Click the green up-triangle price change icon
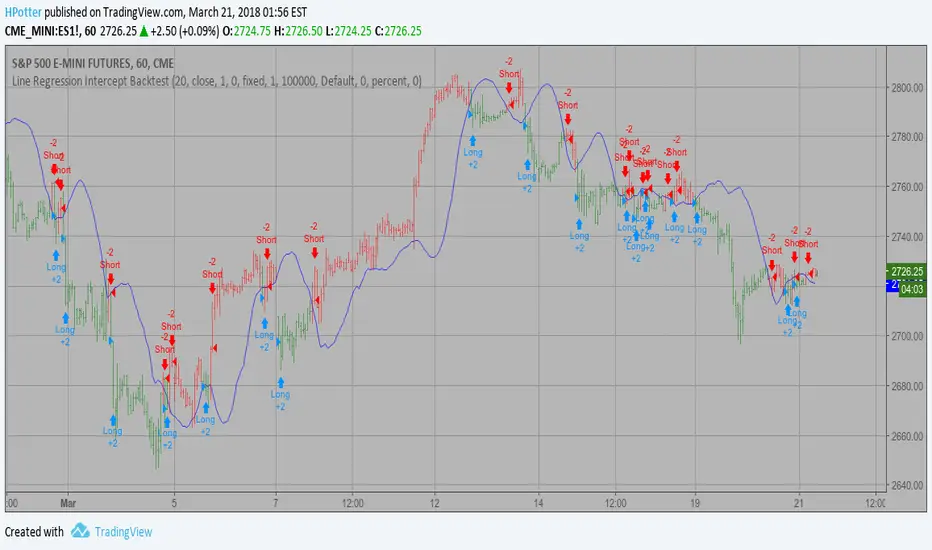The height and width of the screenshot is (550, 932). point(143,31)
